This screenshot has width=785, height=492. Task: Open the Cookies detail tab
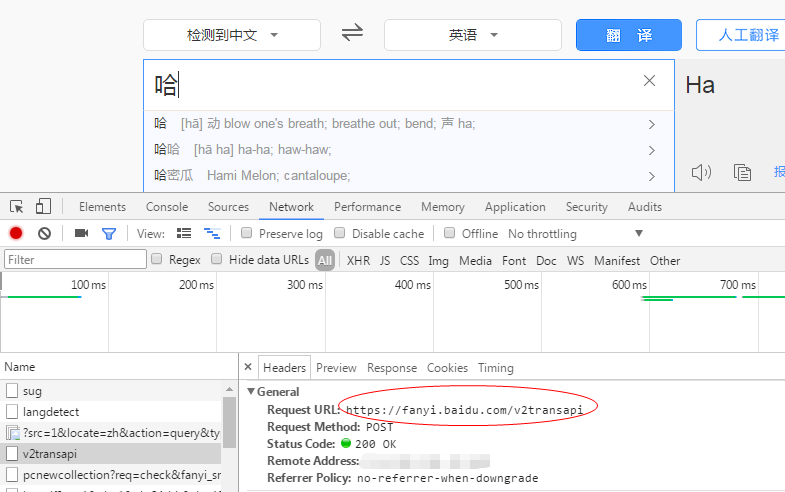(x=447, y=368)
